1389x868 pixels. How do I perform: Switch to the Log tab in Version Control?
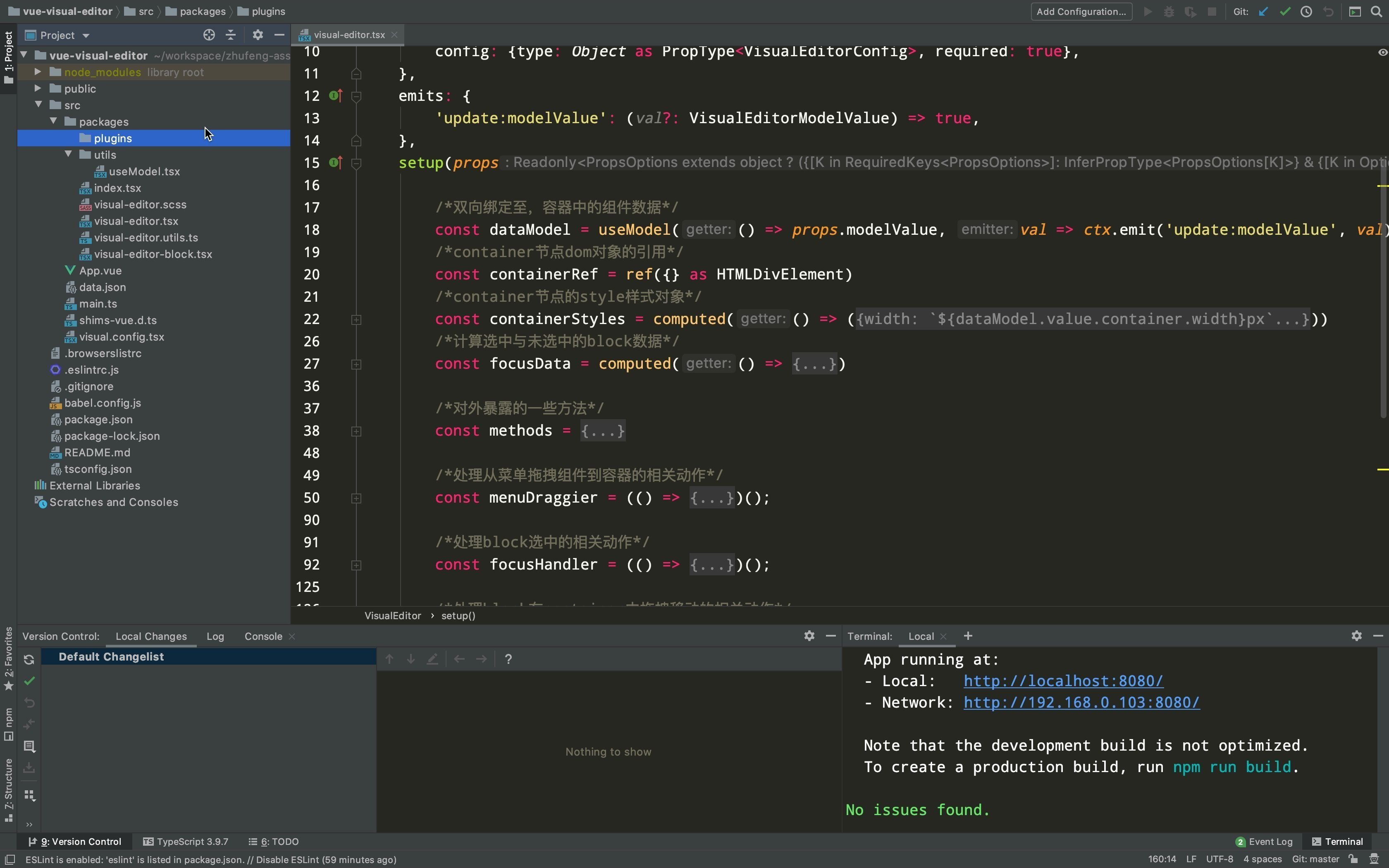[215, 636]
